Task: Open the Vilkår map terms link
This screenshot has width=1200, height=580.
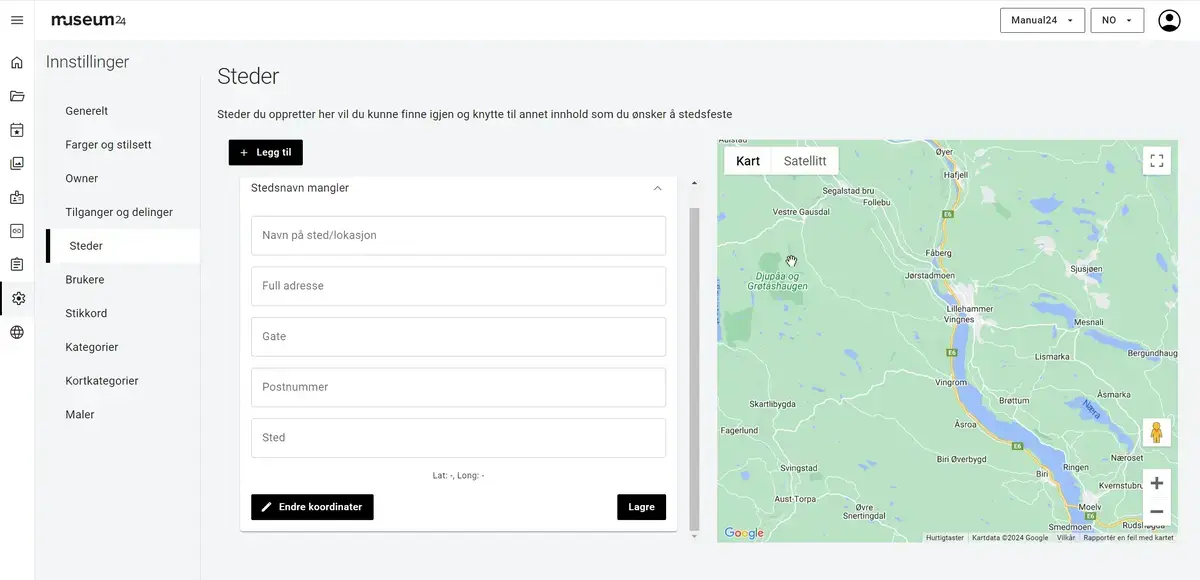Action: click(1066, 538)
